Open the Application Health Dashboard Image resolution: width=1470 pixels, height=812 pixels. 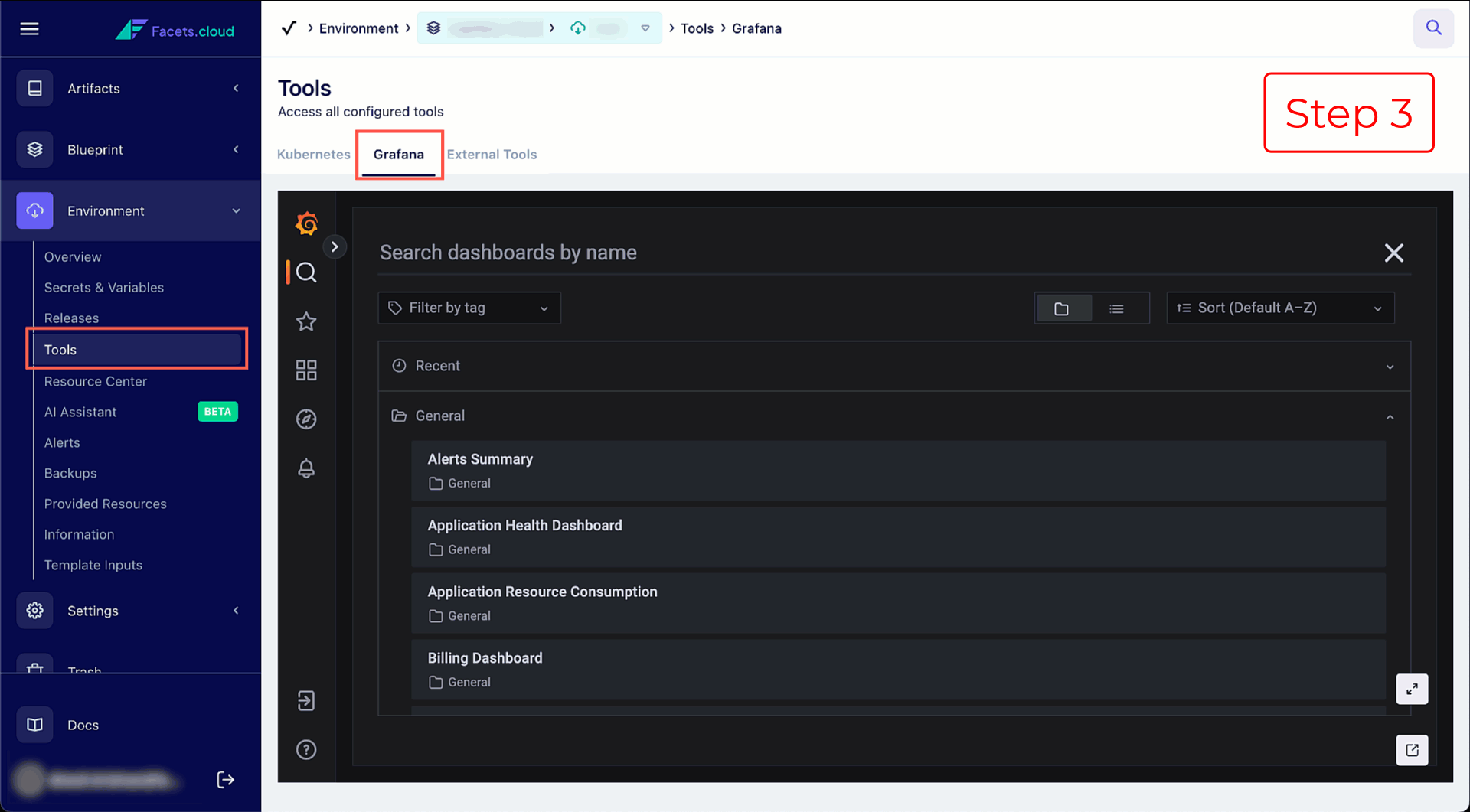point(898,537)
